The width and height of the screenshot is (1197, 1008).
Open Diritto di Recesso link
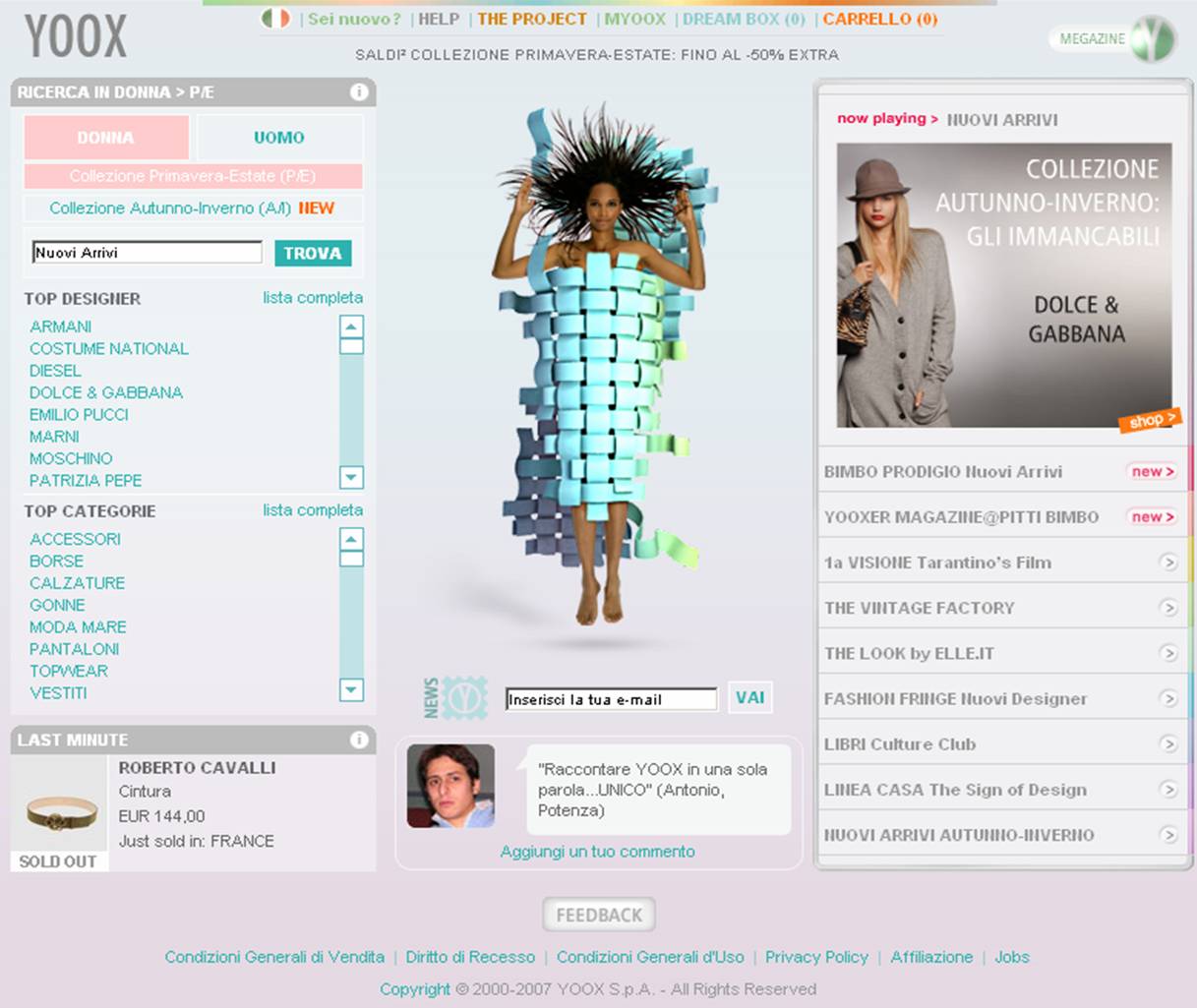point(470,957)
